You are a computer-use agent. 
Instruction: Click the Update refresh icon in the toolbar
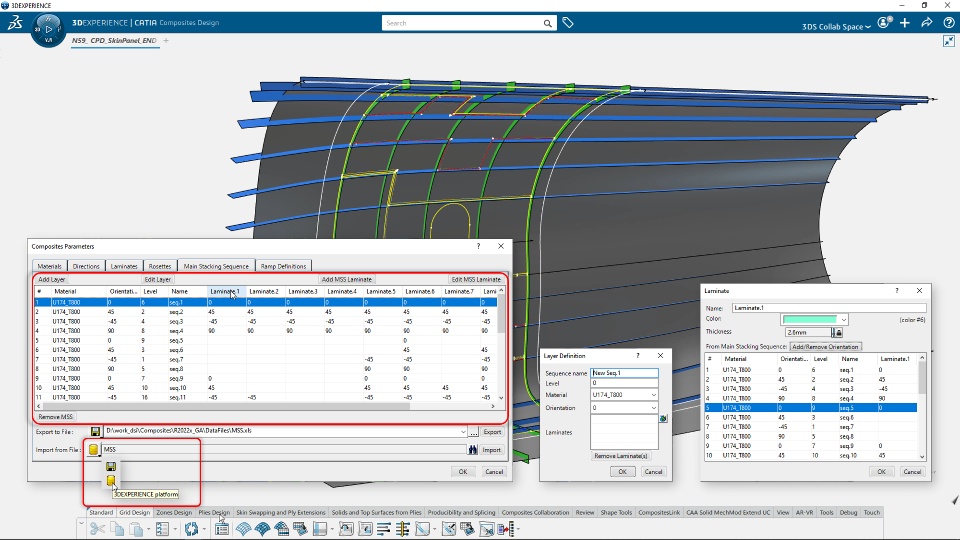pos(192,529)
